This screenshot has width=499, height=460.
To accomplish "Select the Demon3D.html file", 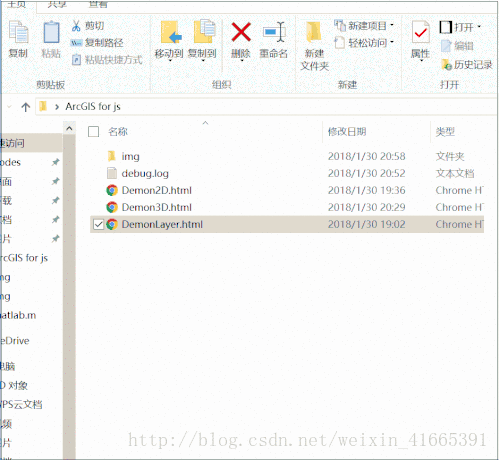I will pos(157,207).
